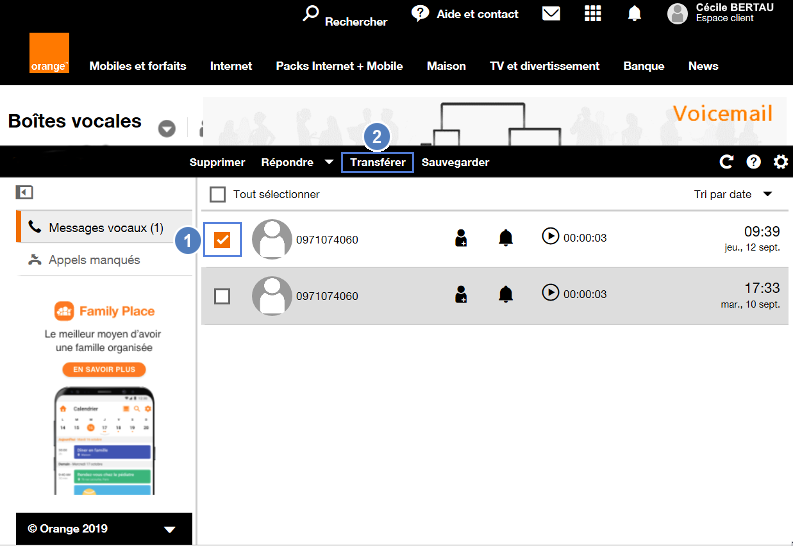Refresh the voicemail list
This screenshot has height=546, width=793.
click(726, 162)
